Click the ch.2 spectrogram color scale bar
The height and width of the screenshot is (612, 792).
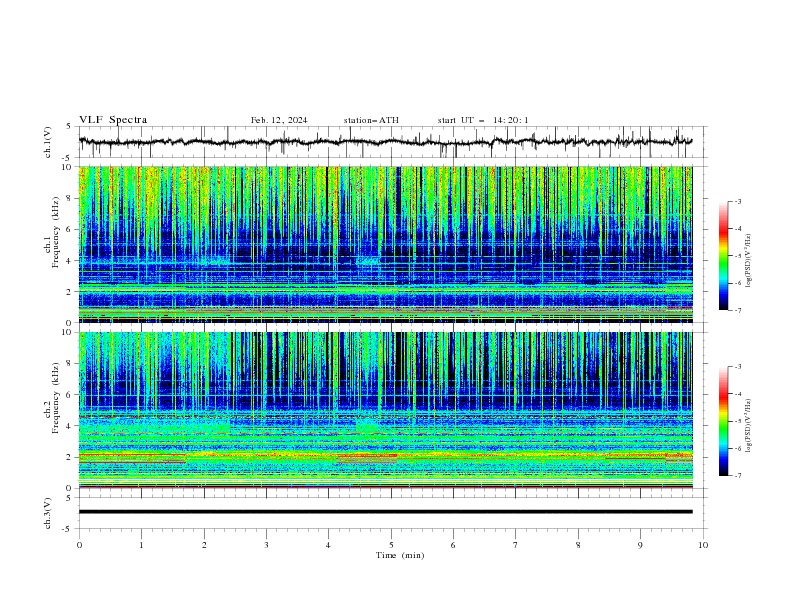coord(723,421)
